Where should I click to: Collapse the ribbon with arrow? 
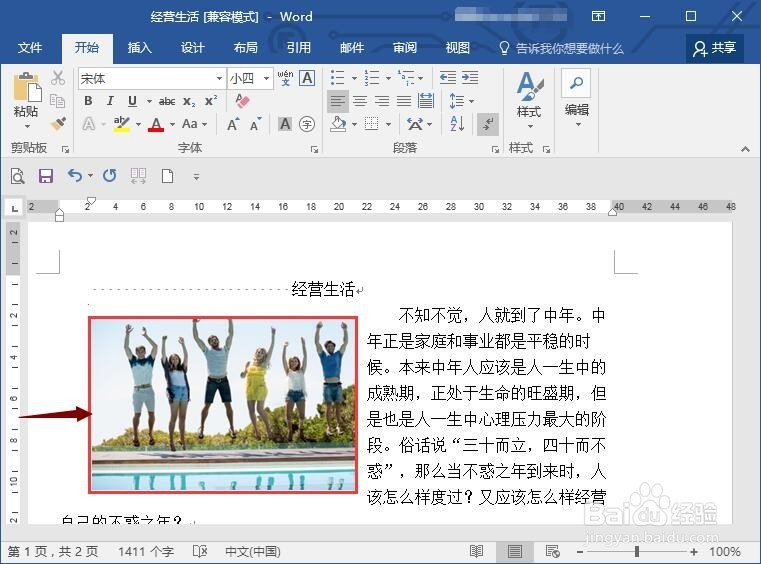(x=745, y=149)
